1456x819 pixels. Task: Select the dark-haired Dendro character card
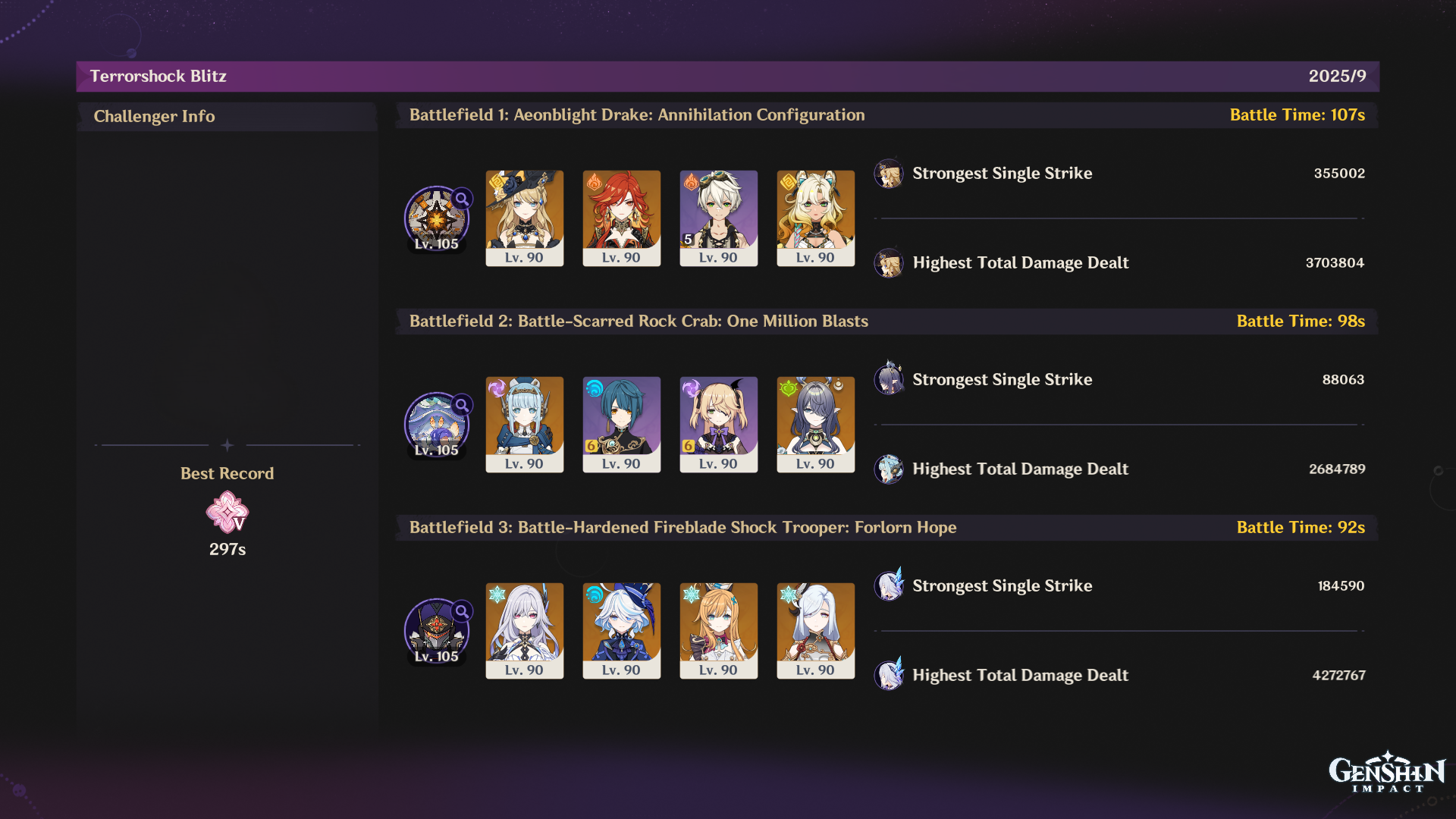click(x=816, y=425)
